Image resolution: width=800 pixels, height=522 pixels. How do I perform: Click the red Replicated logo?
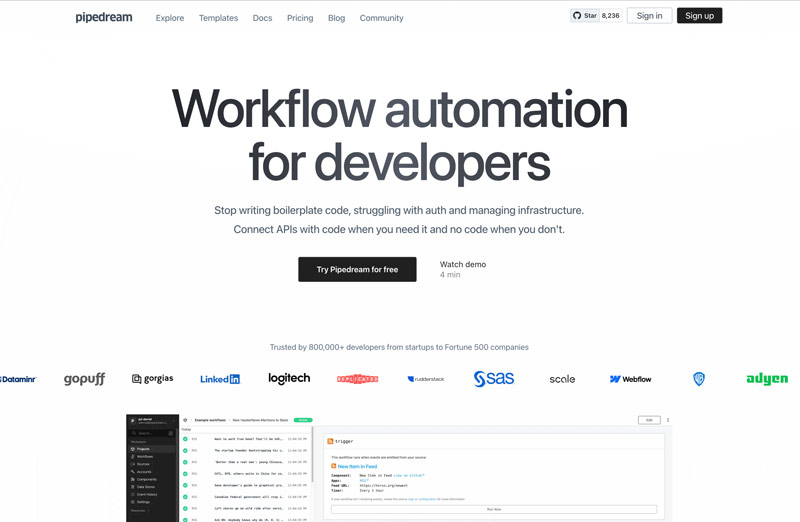(x=358, y=379)
